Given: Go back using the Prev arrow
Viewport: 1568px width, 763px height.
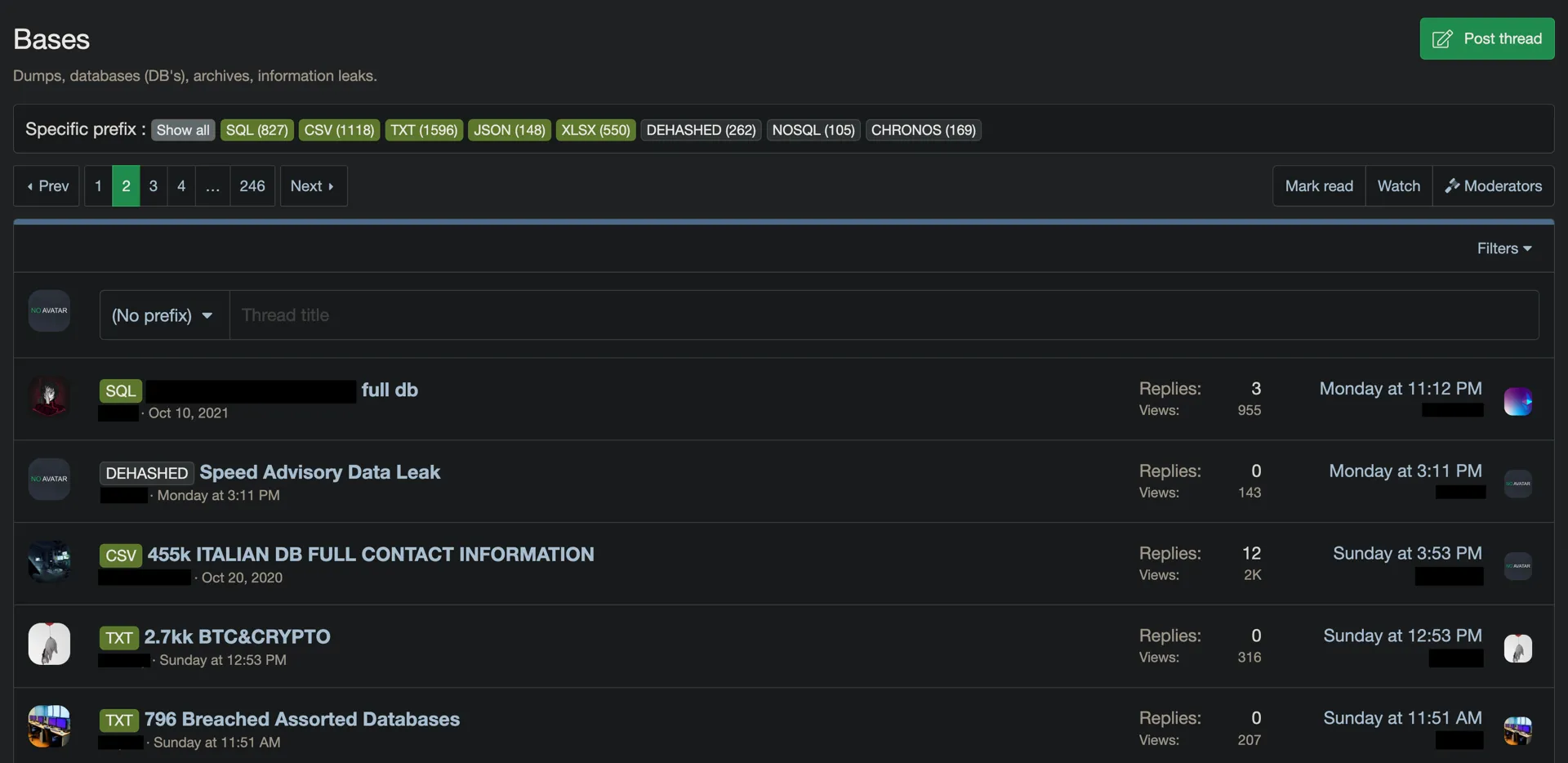Looking at the screenshot, I should [47, 186].
